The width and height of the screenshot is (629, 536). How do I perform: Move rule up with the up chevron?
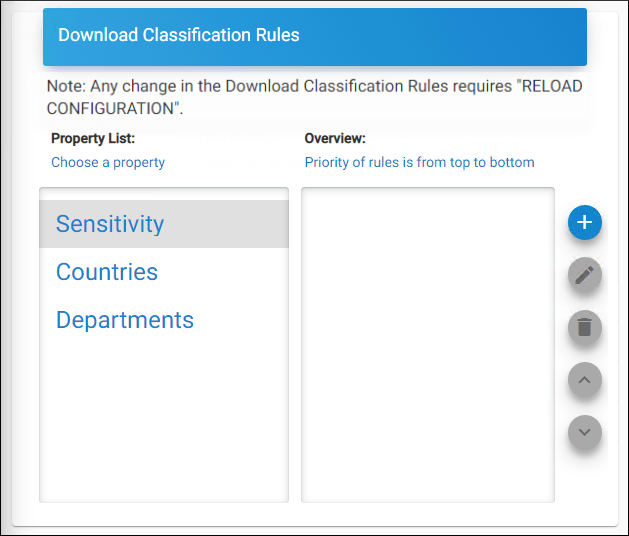(585, 380)
